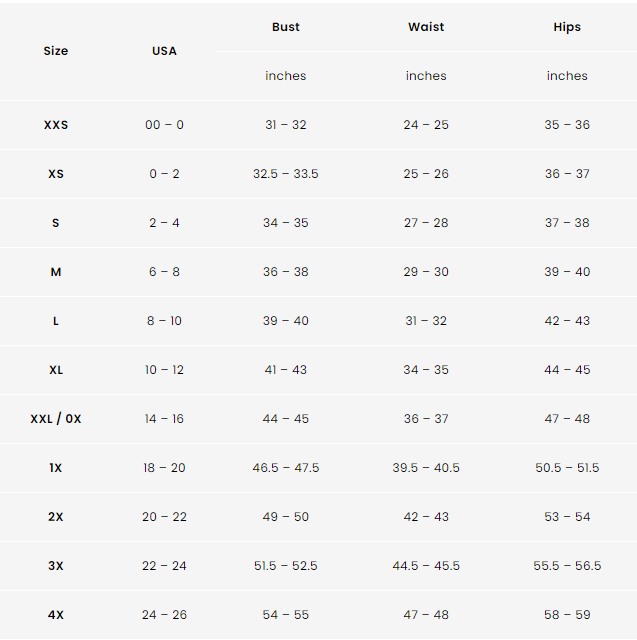The width and height of the screenshot is (637, 640).
Task: Click the XS size label
Action: pos(56,174)
